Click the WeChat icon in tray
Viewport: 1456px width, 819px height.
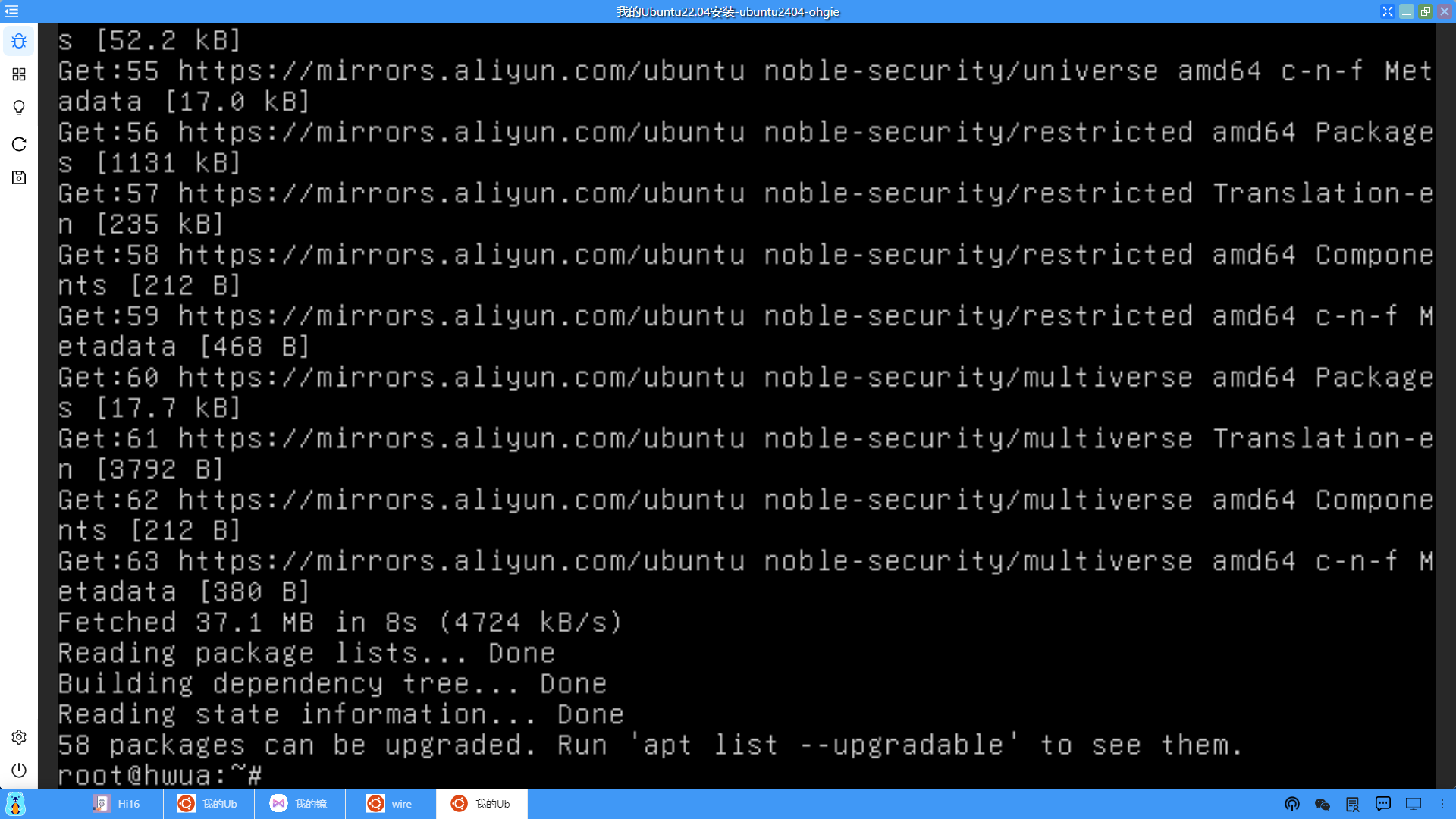click(1323, 804)
